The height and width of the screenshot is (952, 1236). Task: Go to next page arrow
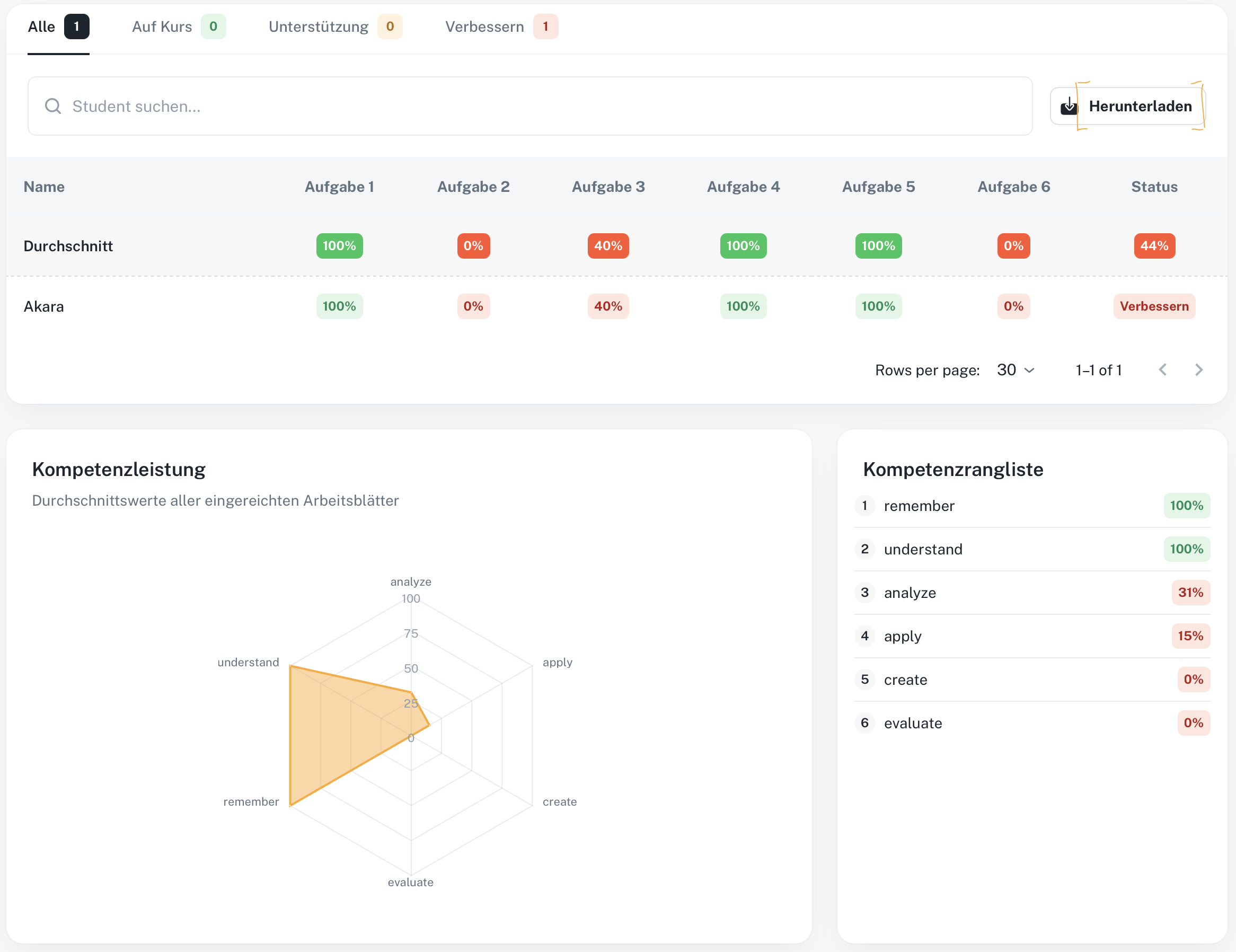click(x=1199, y=369)
